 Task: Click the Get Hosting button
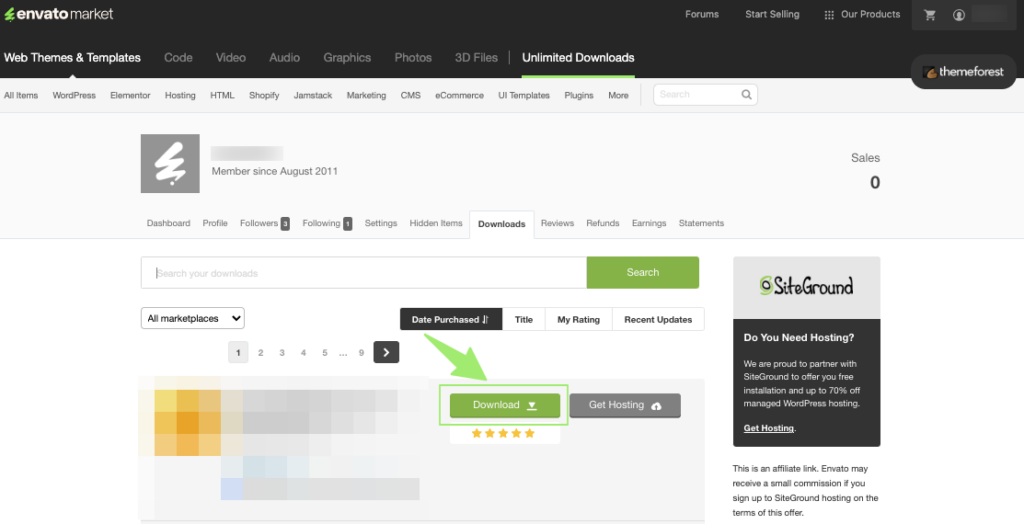pos(625,405)
